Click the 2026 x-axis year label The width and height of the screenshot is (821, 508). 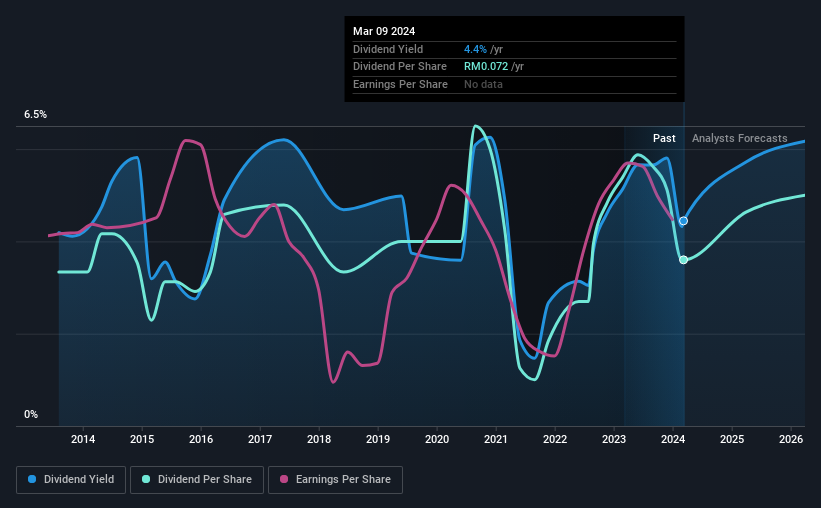(x=791, y=439)
